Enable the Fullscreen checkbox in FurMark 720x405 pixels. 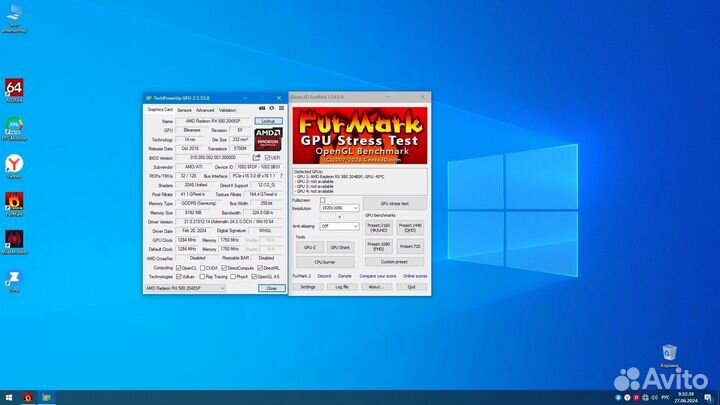click(322, 200)
